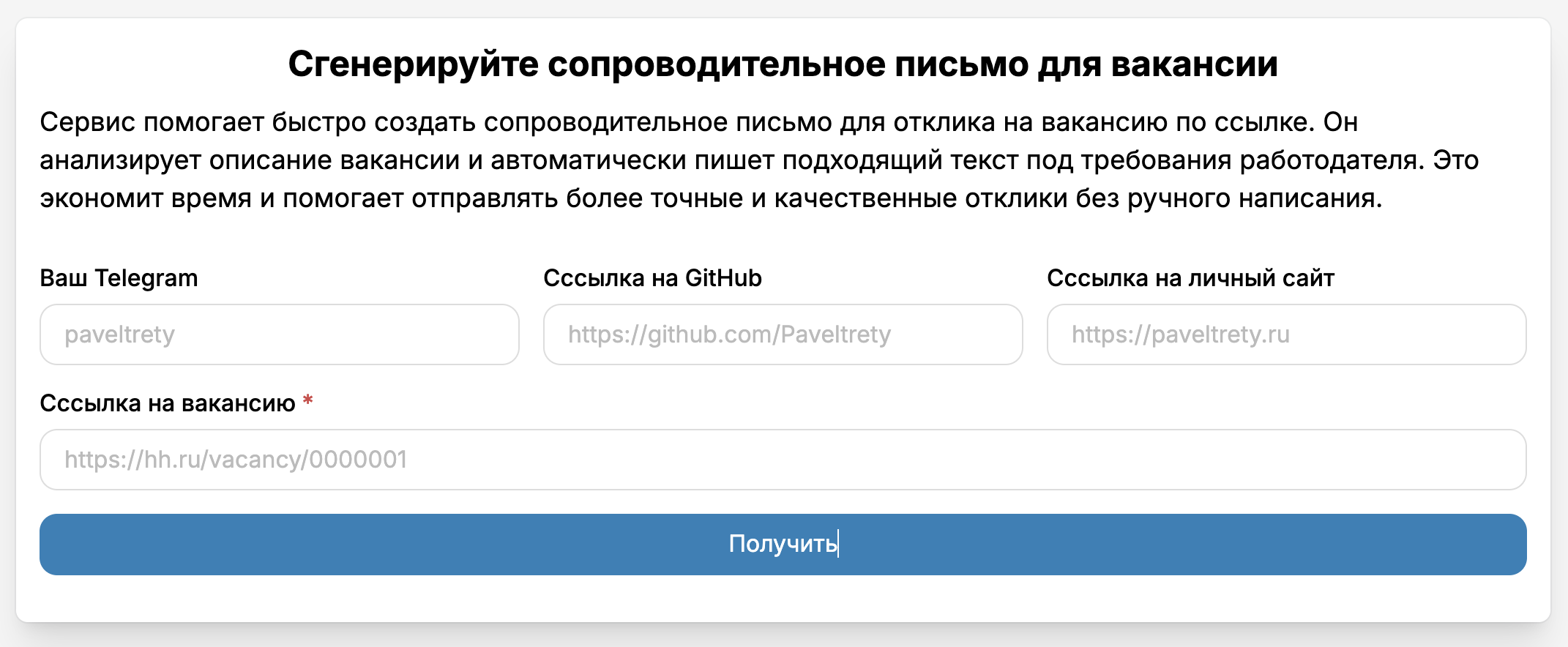This screenshot has width=1568, height=647.
Task: Click the word Он in the description
Action: point(1340,122)
